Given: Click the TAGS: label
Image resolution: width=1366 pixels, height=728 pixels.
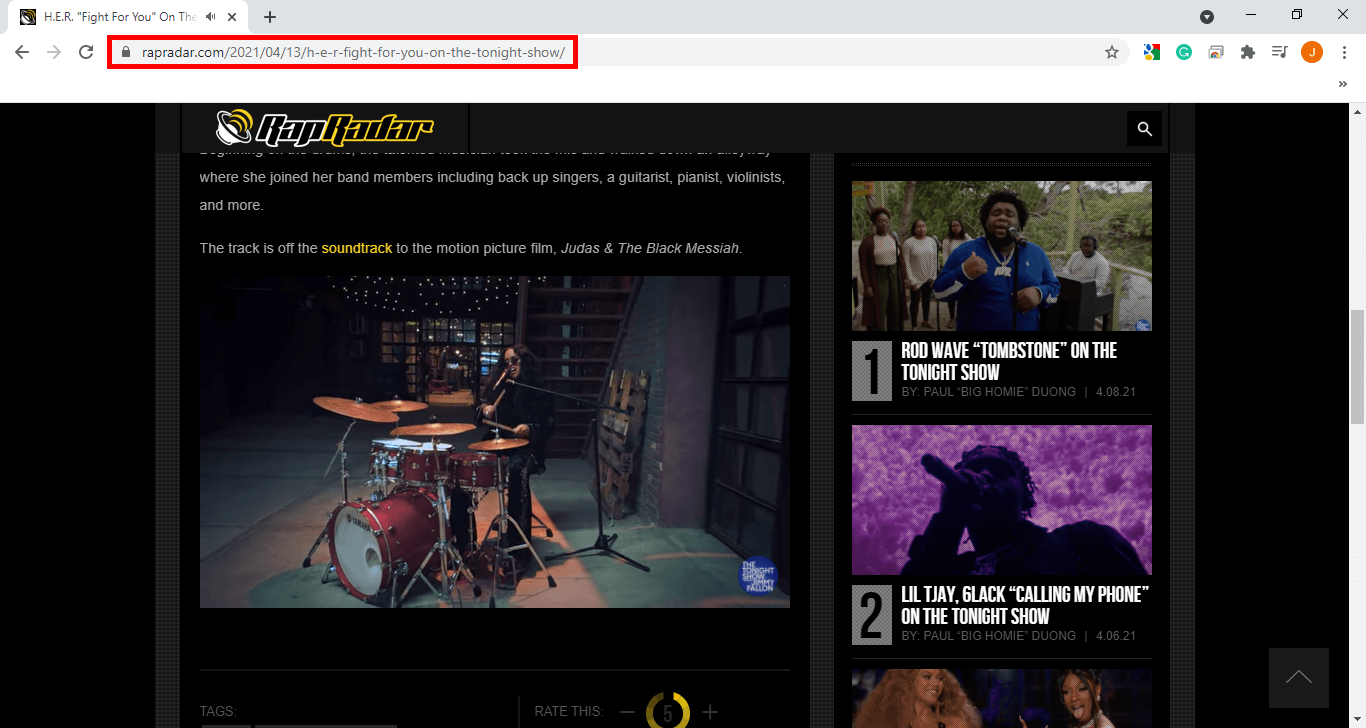Looking at the screenshot, I should tap(218, 712).
